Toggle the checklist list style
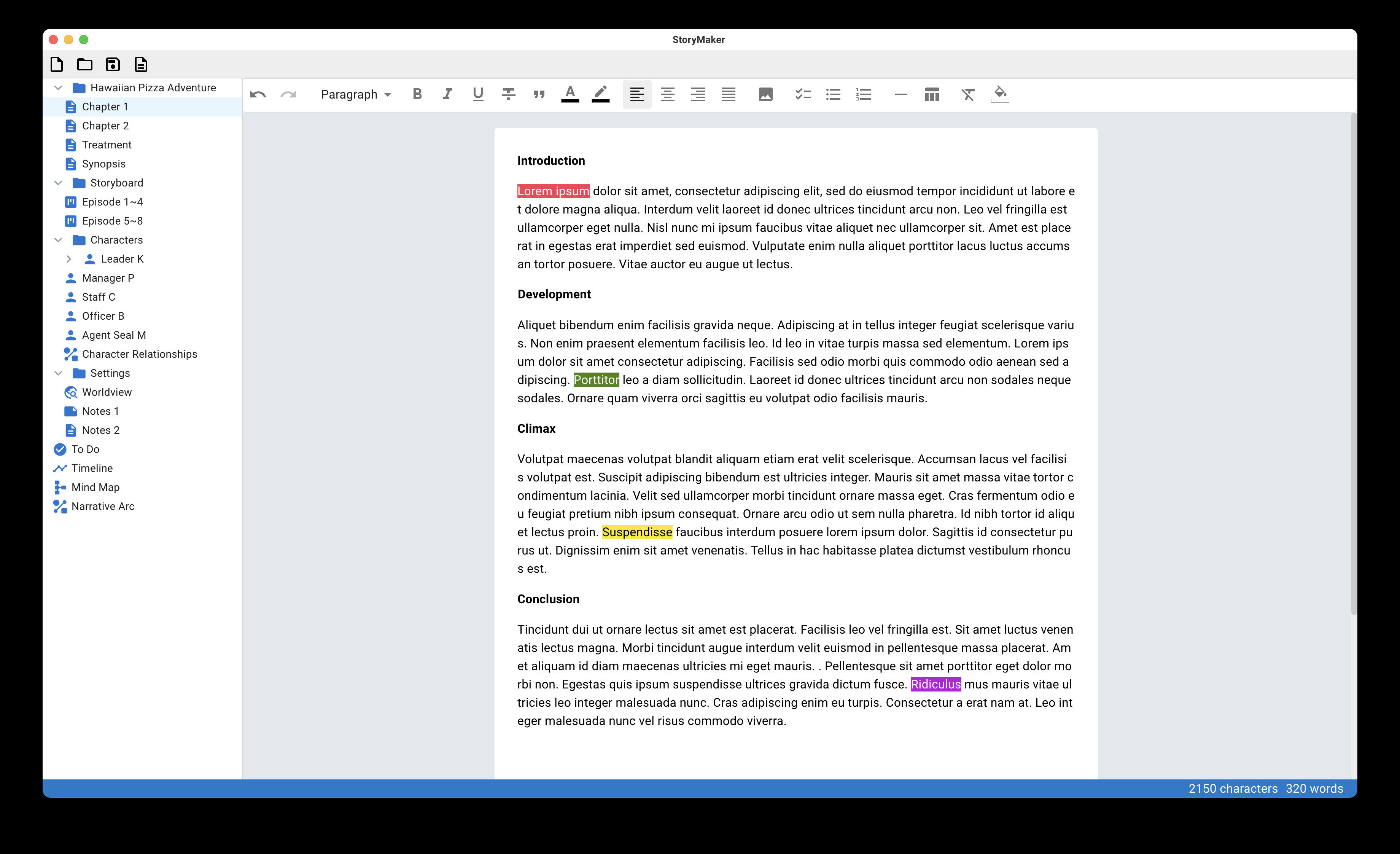The width and height of the screenshot is (1400, 854). (x=803, y=94)
